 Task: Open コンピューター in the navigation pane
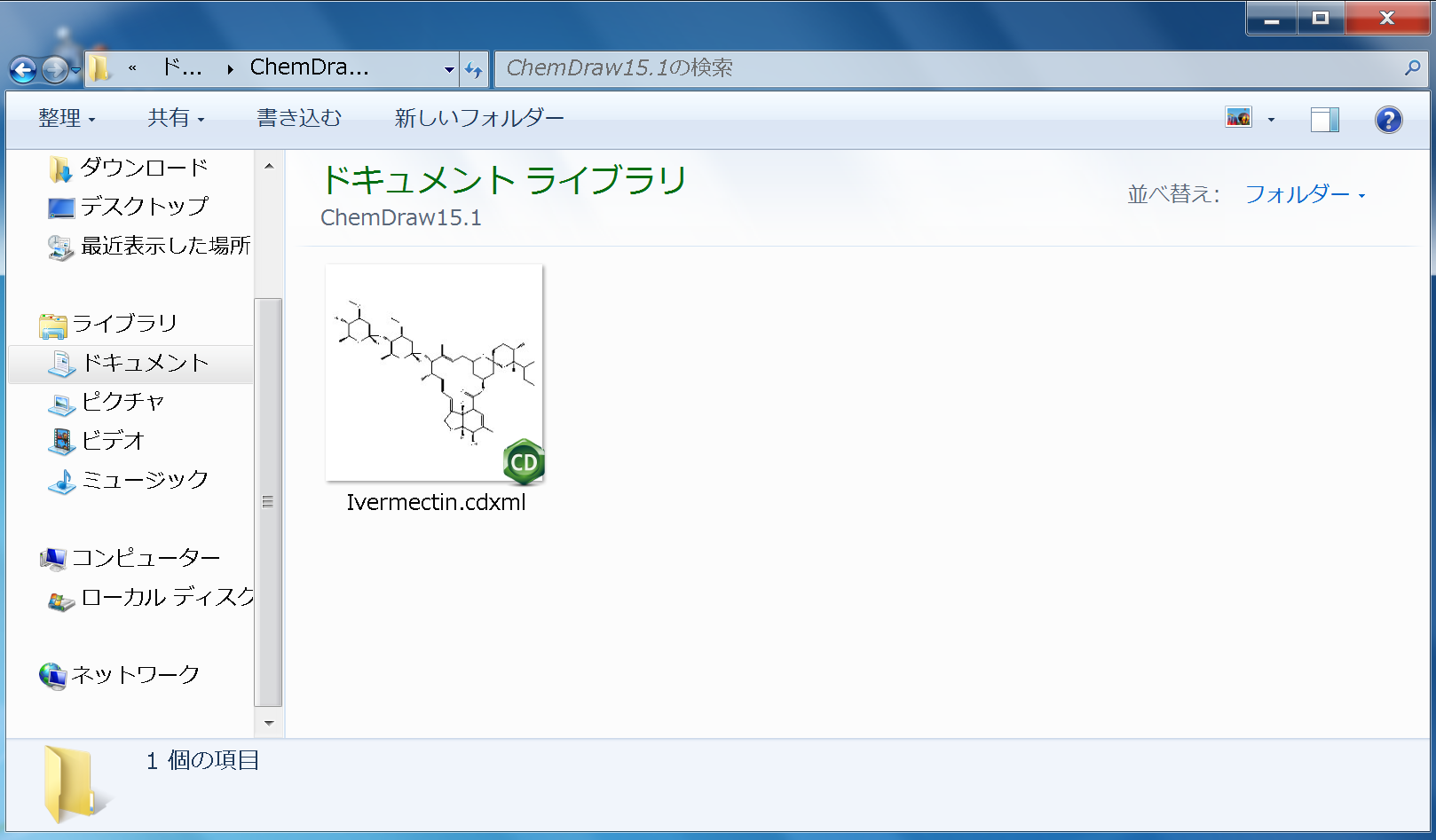(x=145, y=558)
